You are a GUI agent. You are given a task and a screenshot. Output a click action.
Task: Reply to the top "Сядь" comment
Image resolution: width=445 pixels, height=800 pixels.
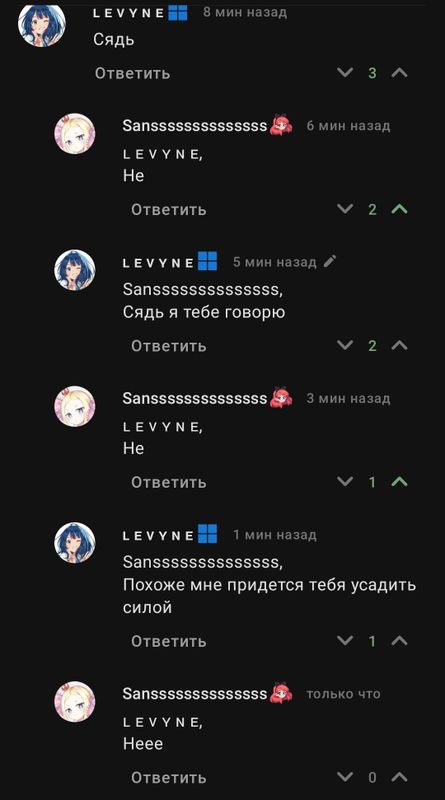click(x=132, y=73)
